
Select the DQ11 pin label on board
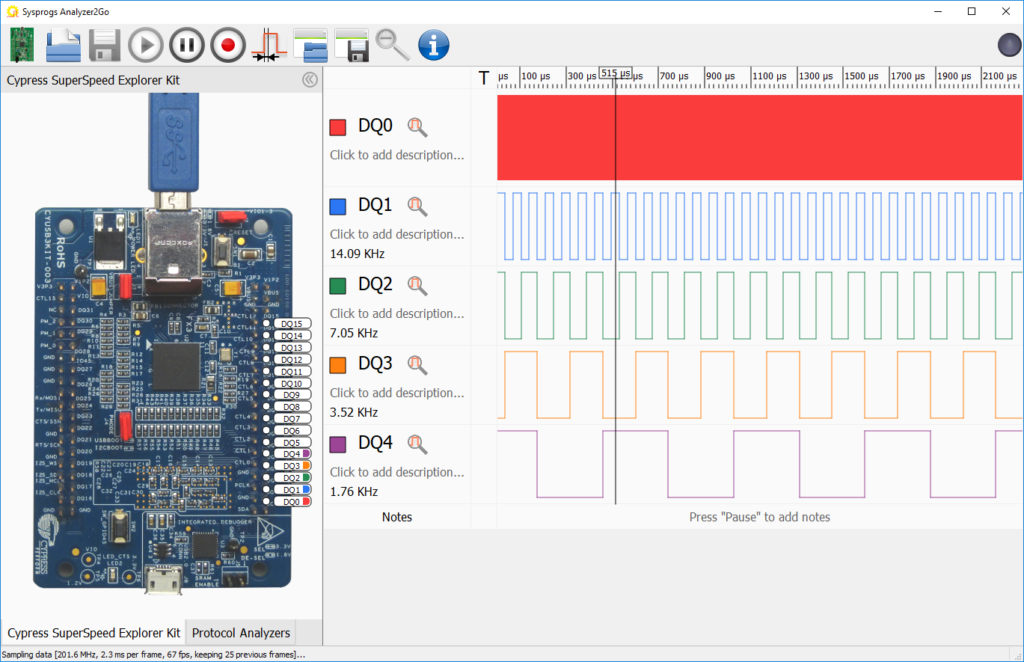click(292, 371)
